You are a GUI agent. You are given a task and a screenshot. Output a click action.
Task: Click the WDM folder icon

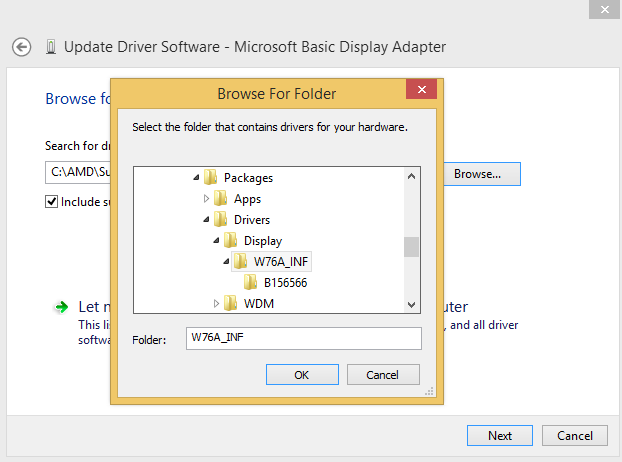(230, 303)
